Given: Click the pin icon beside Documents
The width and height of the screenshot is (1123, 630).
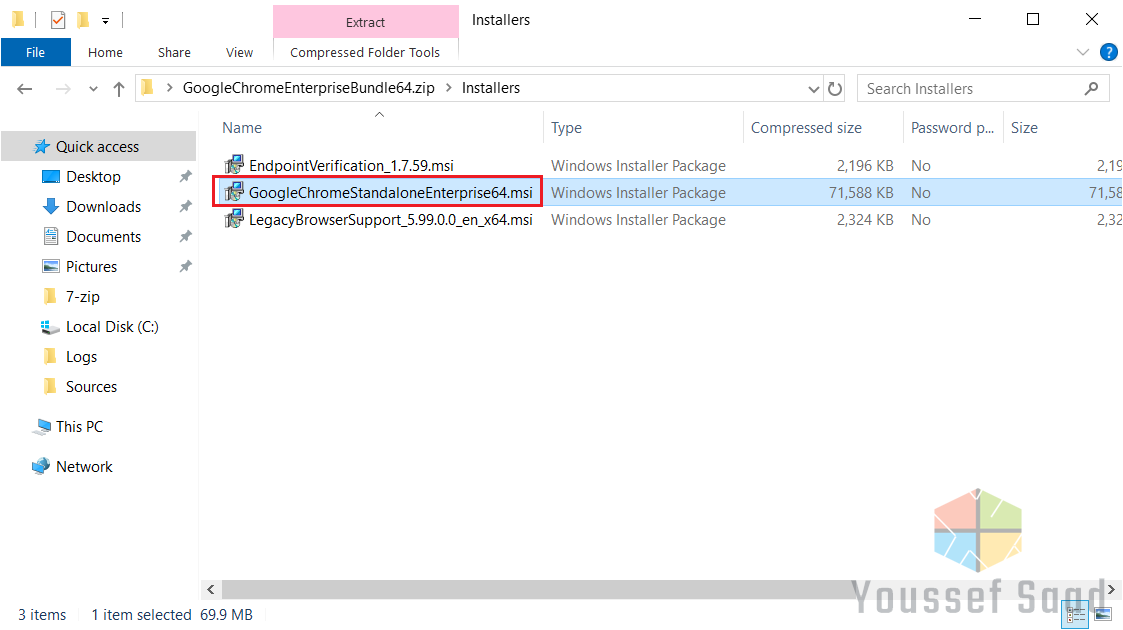Looking at the screenshot, I should point(185,236).
